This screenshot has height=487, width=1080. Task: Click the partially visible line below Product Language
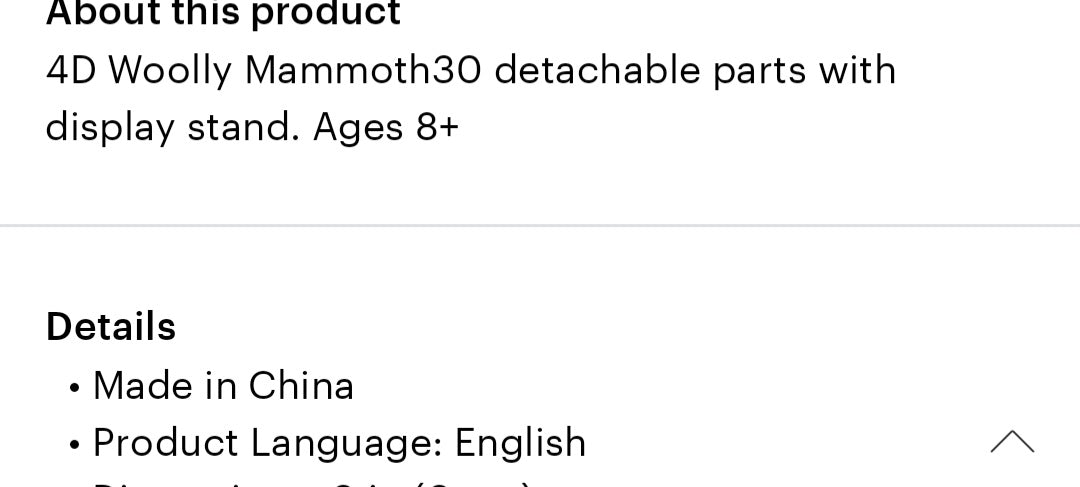coord(310,483)
